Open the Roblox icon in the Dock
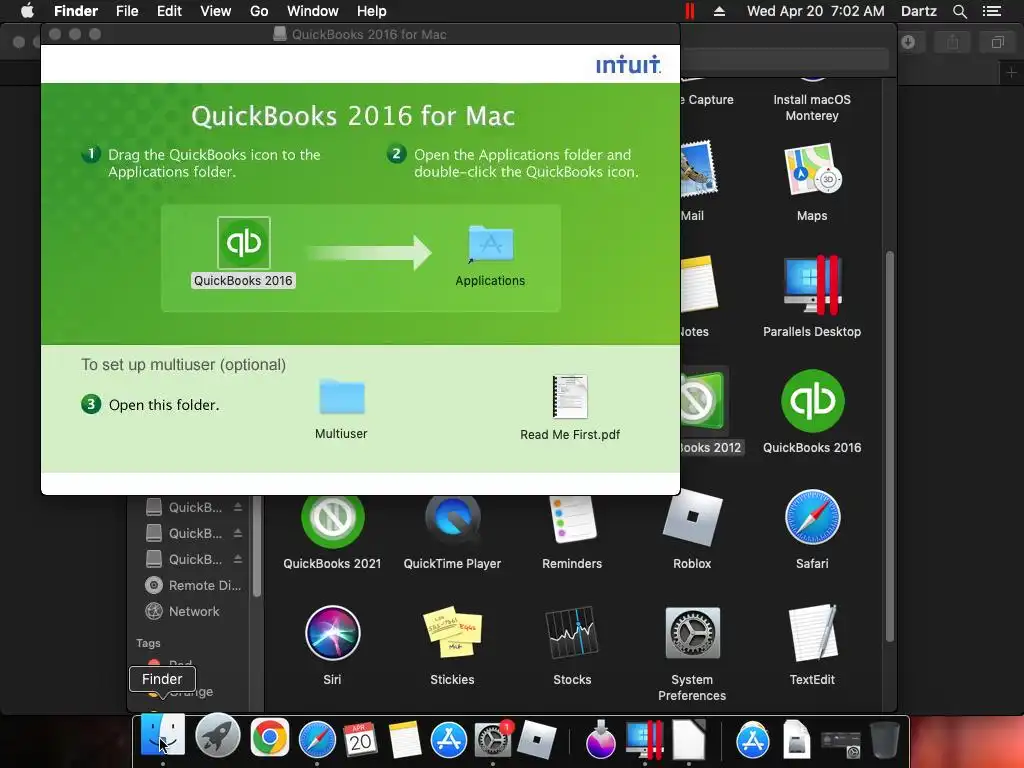This screenshot has width=1024, height=768. 537,740
